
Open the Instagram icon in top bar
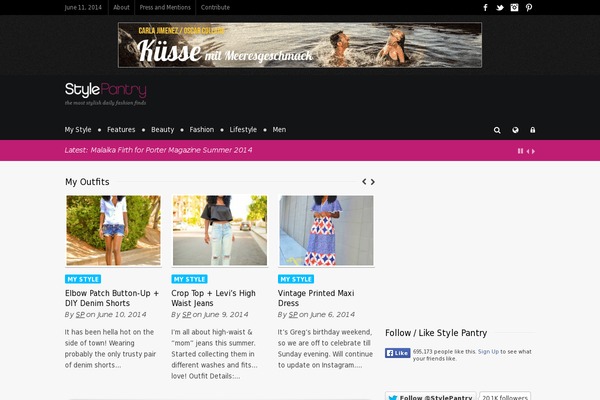click(x=514, y=7)
